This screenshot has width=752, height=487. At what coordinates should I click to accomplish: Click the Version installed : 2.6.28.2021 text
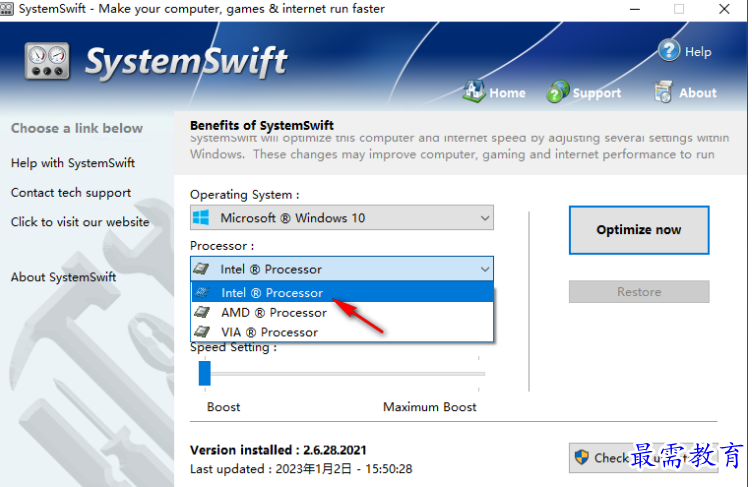pyautogui.click(x=278, y=450)
